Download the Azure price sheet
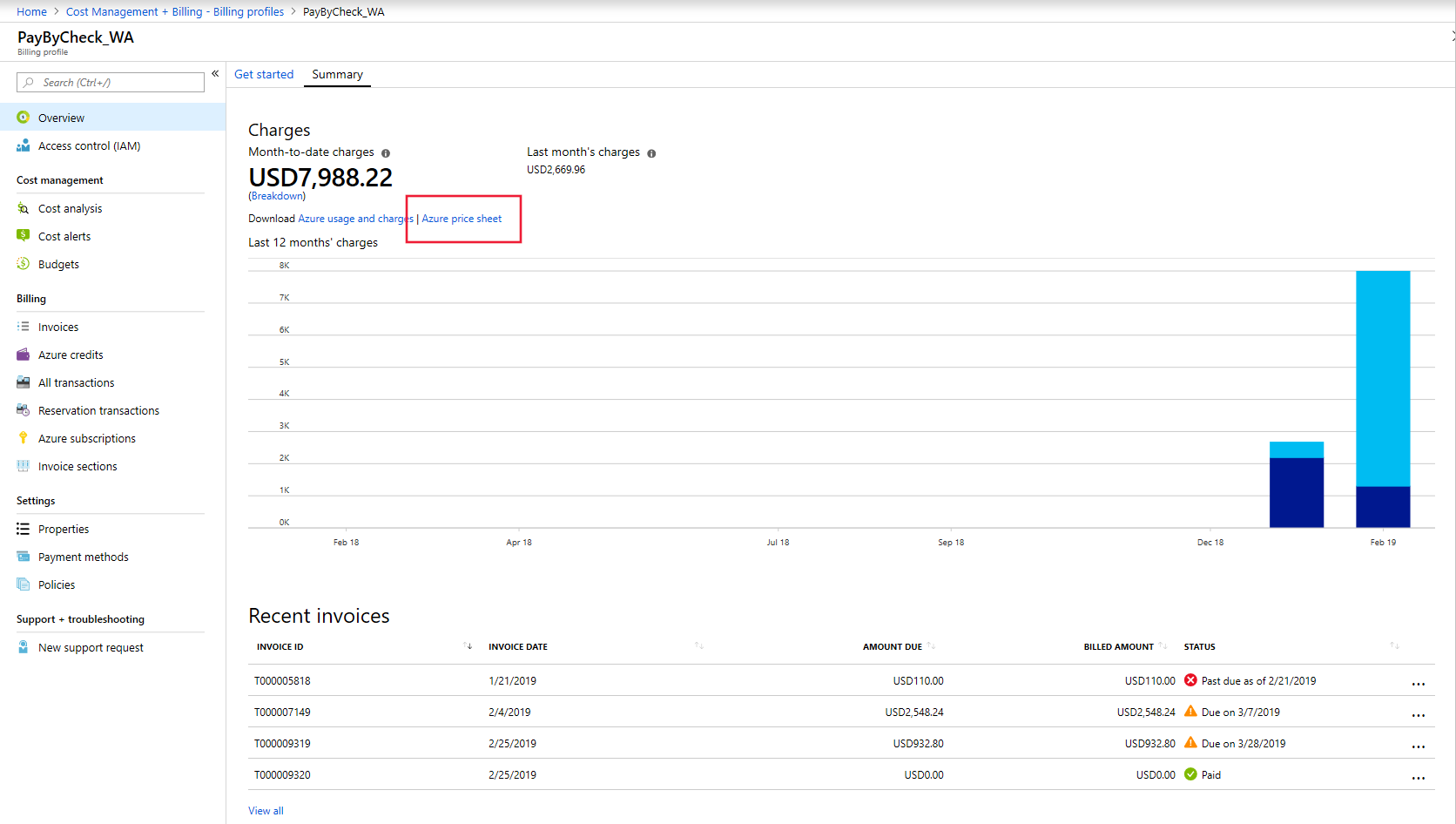 (x=462, y=219)
